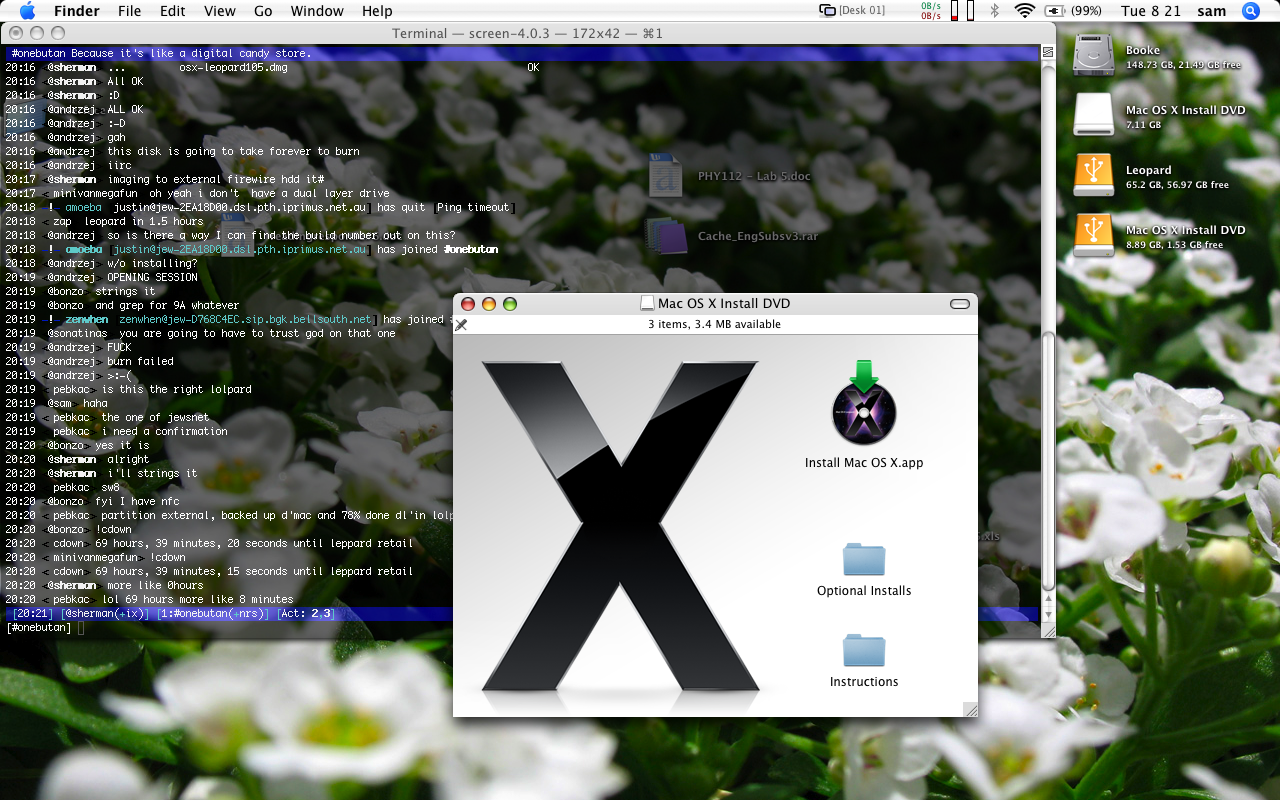The image size is (1280, 800).
Task: Click "OPENING SESSION" chat line
Action: 152,277
